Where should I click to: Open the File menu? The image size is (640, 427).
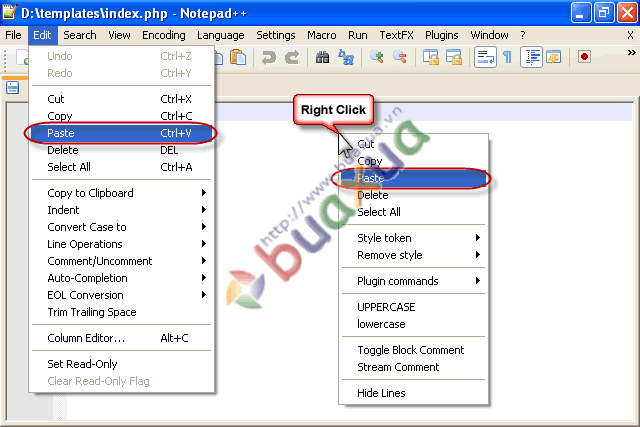[13, 35]
